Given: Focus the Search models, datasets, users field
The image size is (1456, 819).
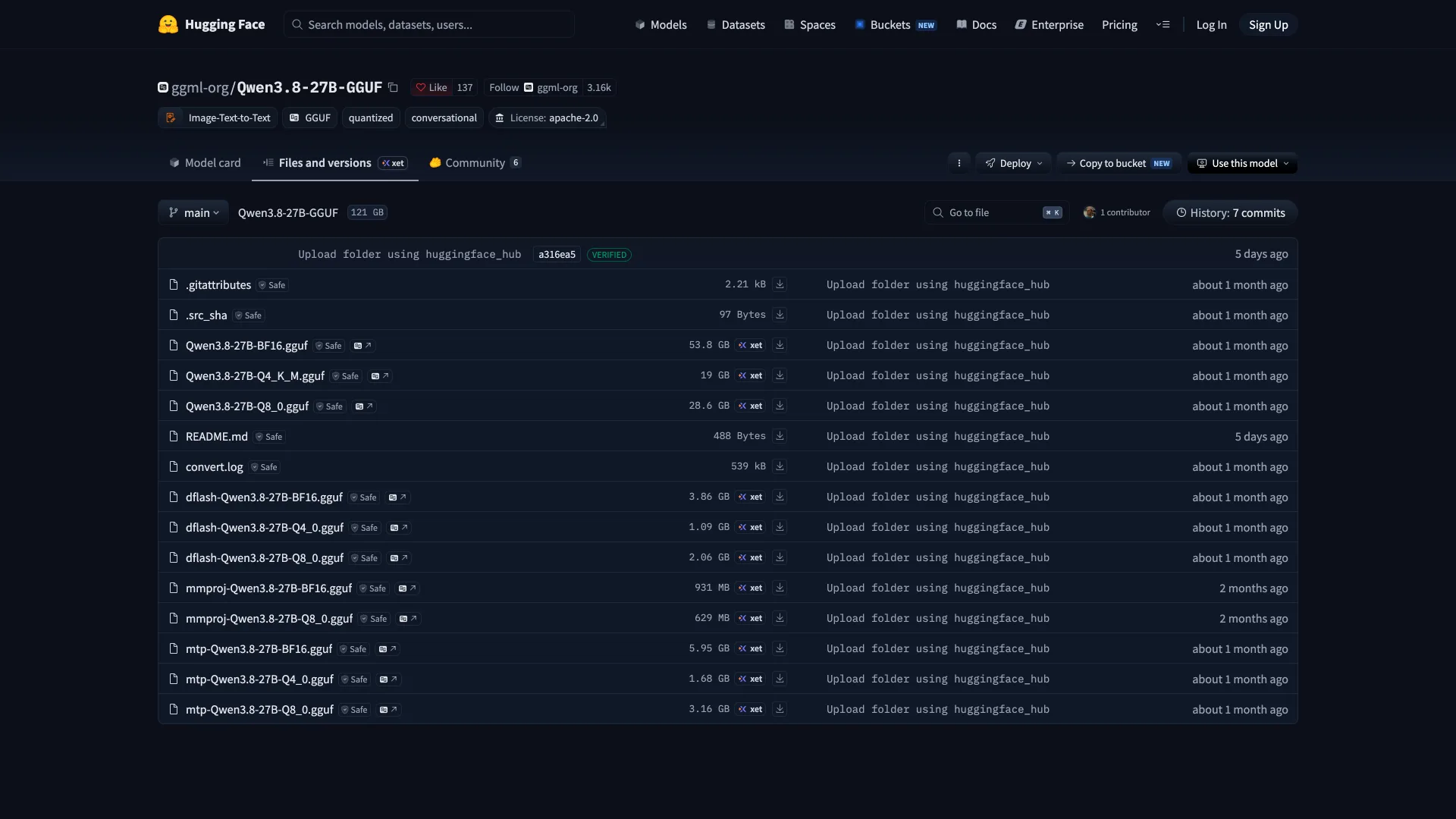Looking at the screenshot, I should pos(429,24).
